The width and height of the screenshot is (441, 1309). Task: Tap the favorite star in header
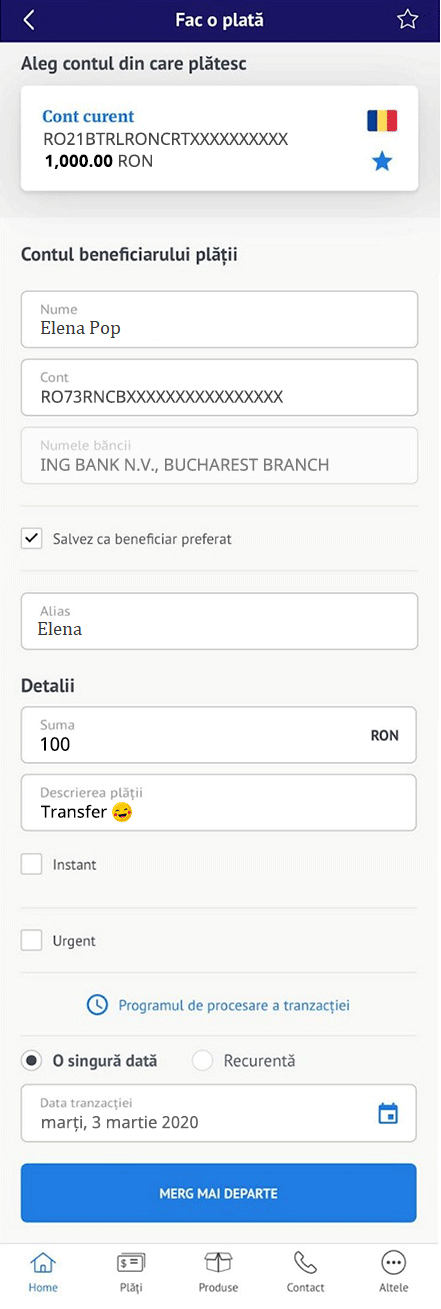coord(406,20)
